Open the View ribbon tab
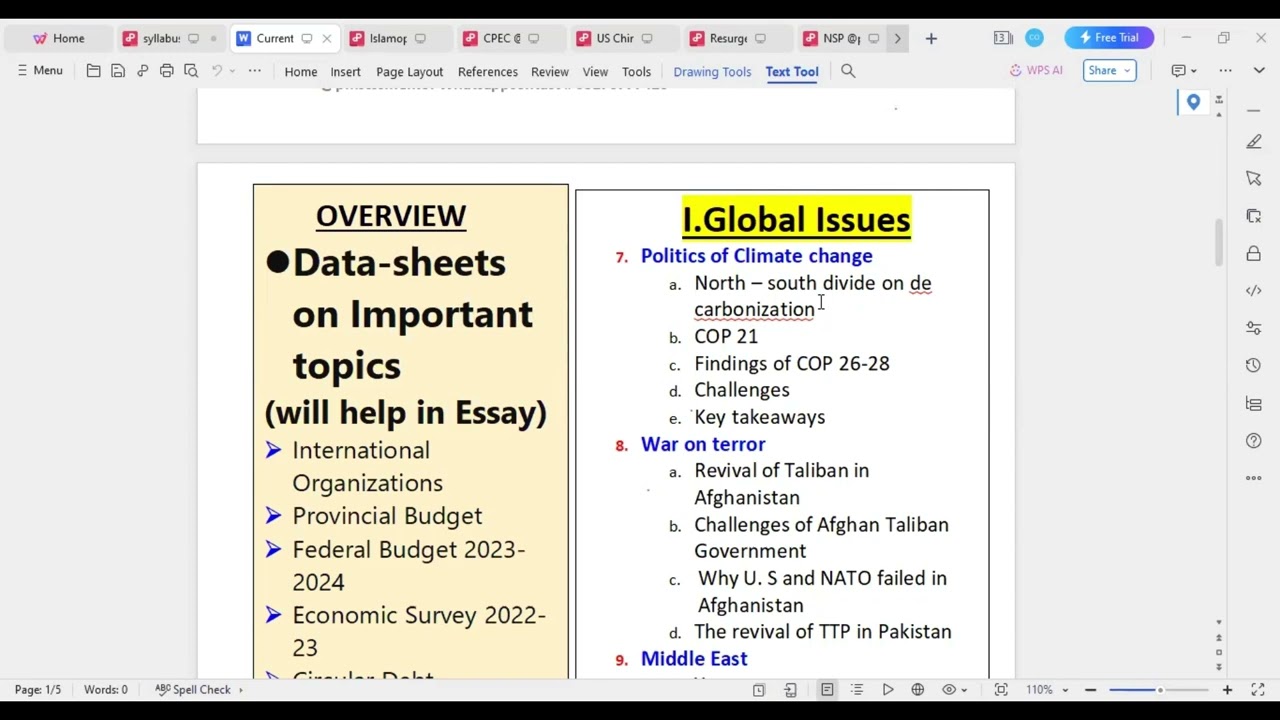The width and height of the screenshot is (1280, 720). [x=595, y=72]
